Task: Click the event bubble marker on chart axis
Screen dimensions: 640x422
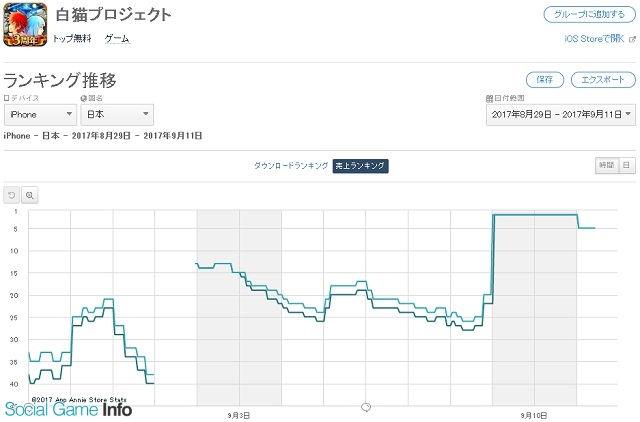Action: 366,407
